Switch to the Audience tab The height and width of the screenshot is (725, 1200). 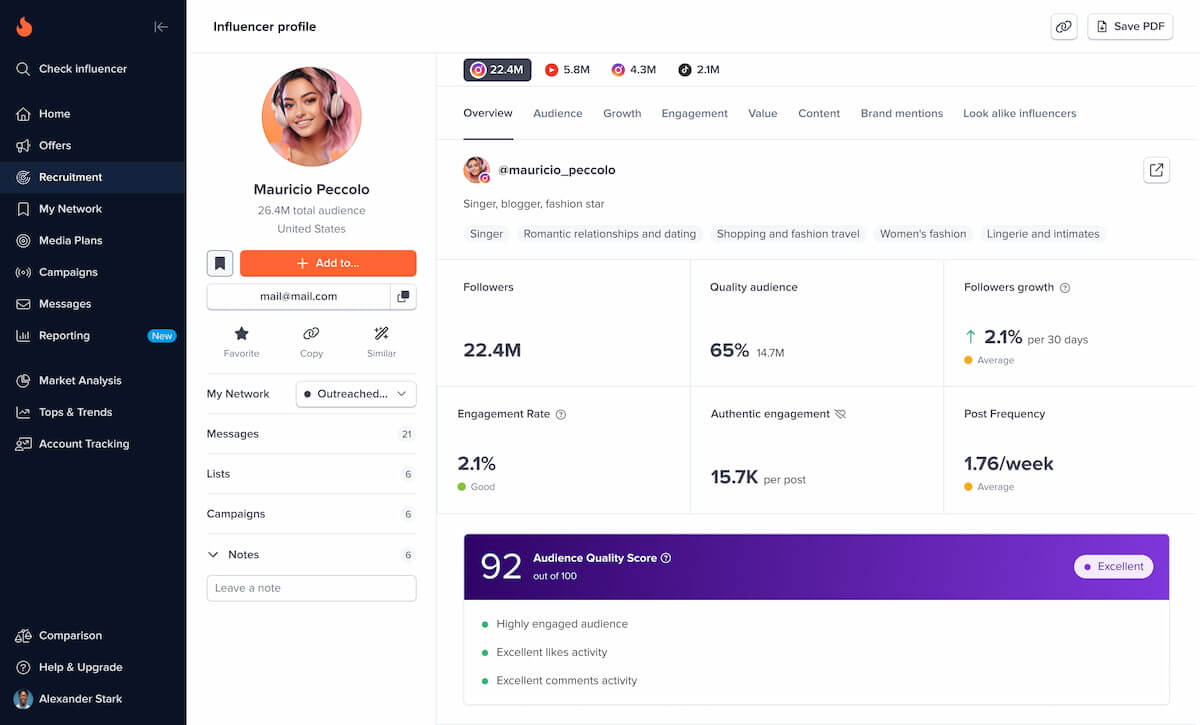click(557, 113)
